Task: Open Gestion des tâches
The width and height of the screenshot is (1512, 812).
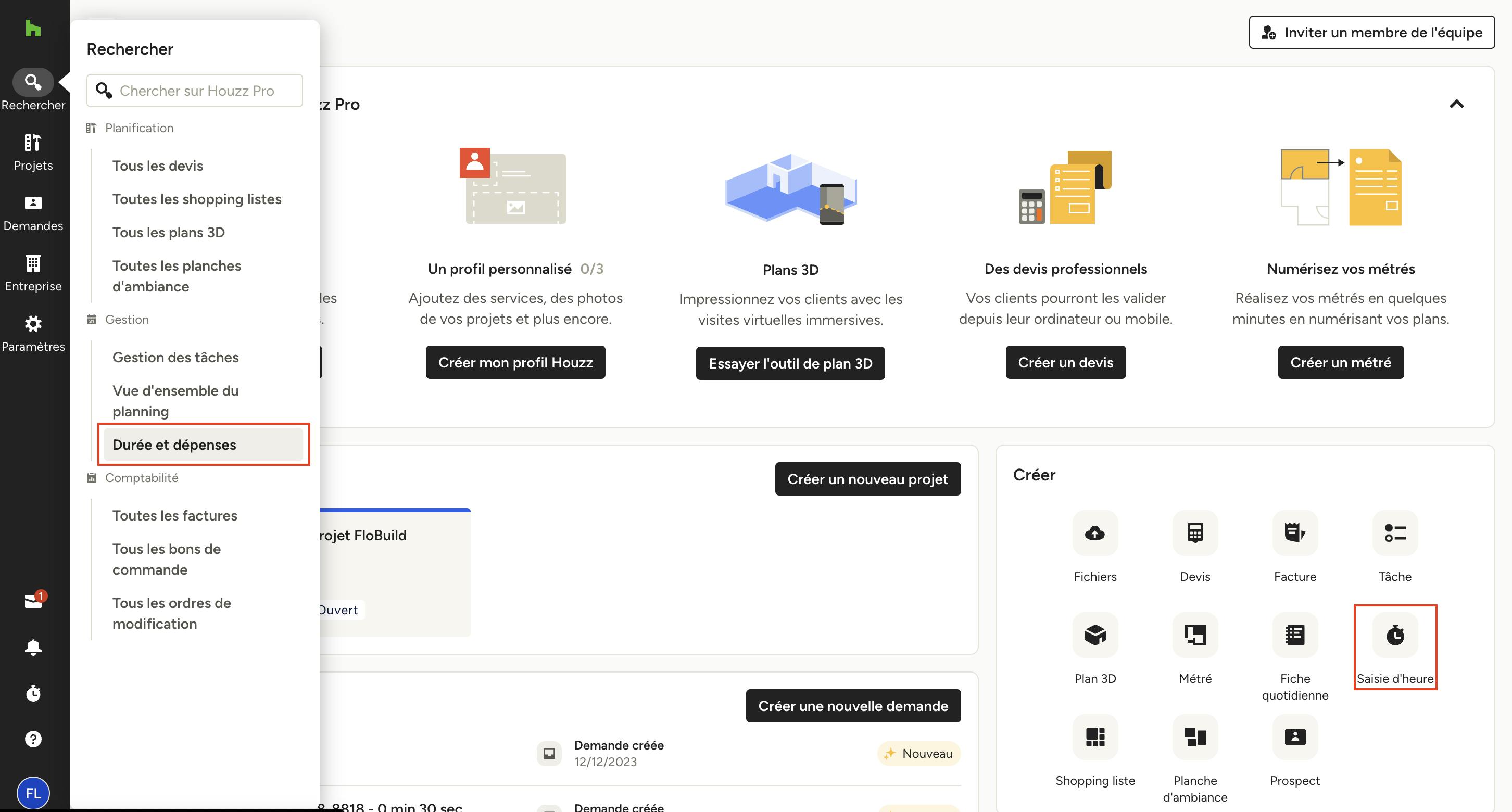Action: point(175,357)
